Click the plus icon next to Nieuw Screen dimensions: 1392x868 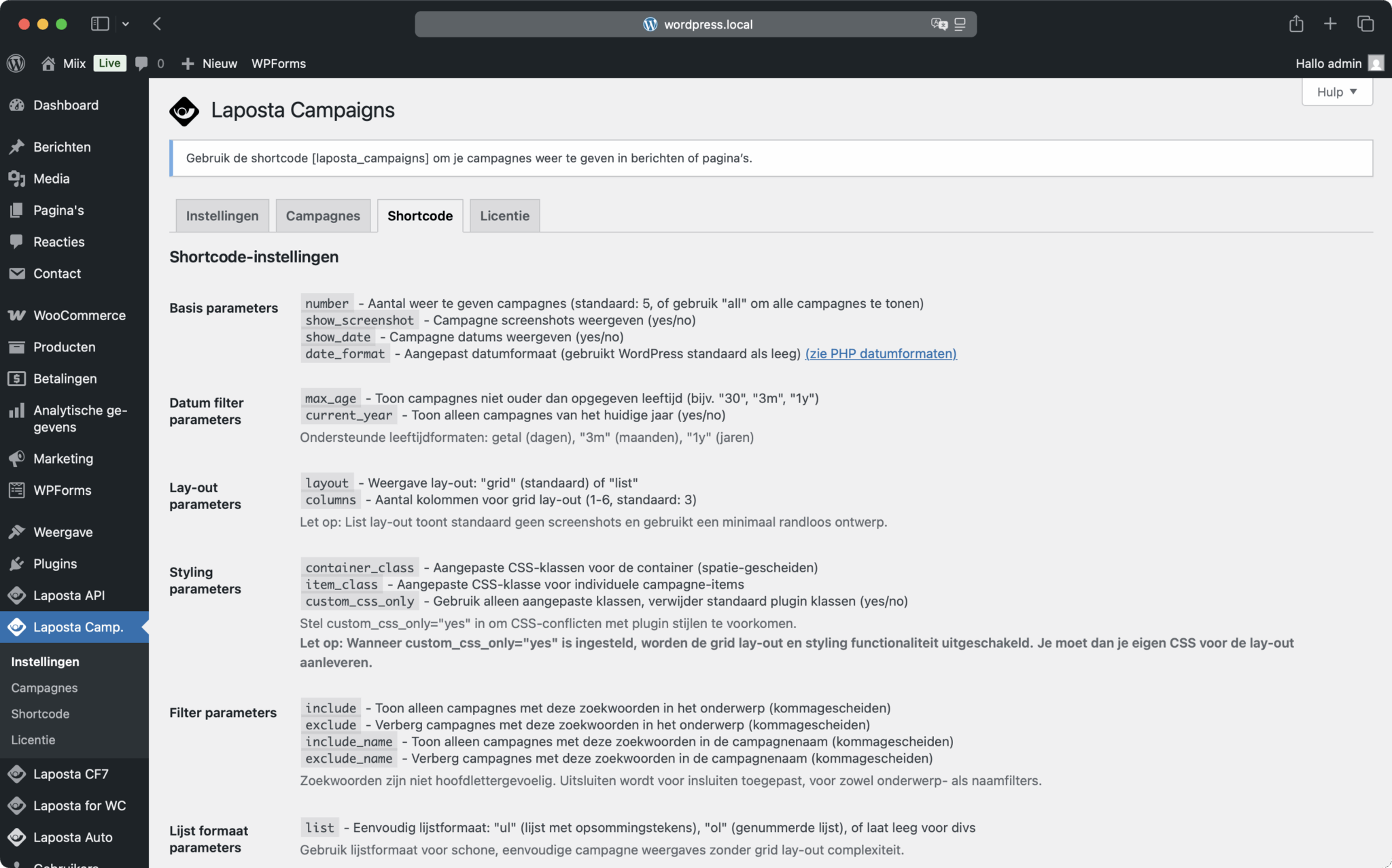[188, 63]
